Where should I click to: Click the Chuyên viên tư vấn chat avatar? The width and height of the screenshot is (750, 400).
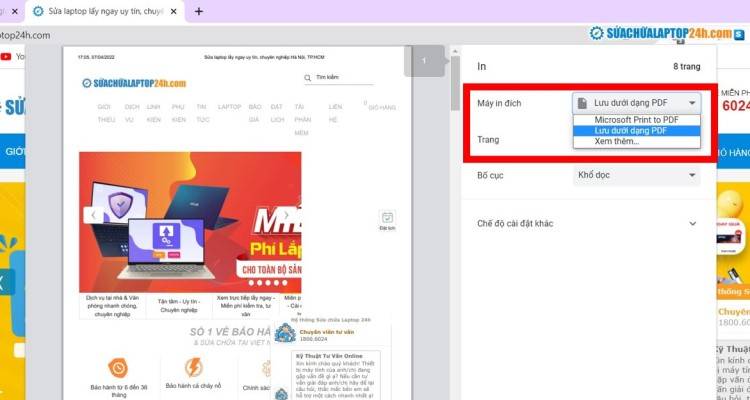click(x=285, y=333)
